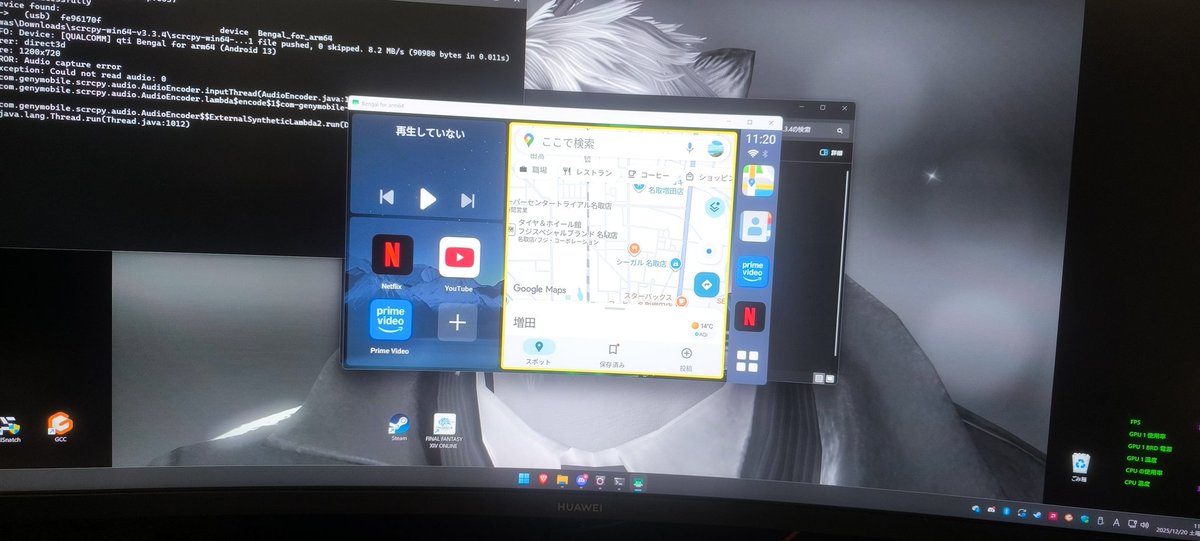Click the Explorer search box behind
The height and width of the screenshot is (541, 1200).
click(814, 130)
